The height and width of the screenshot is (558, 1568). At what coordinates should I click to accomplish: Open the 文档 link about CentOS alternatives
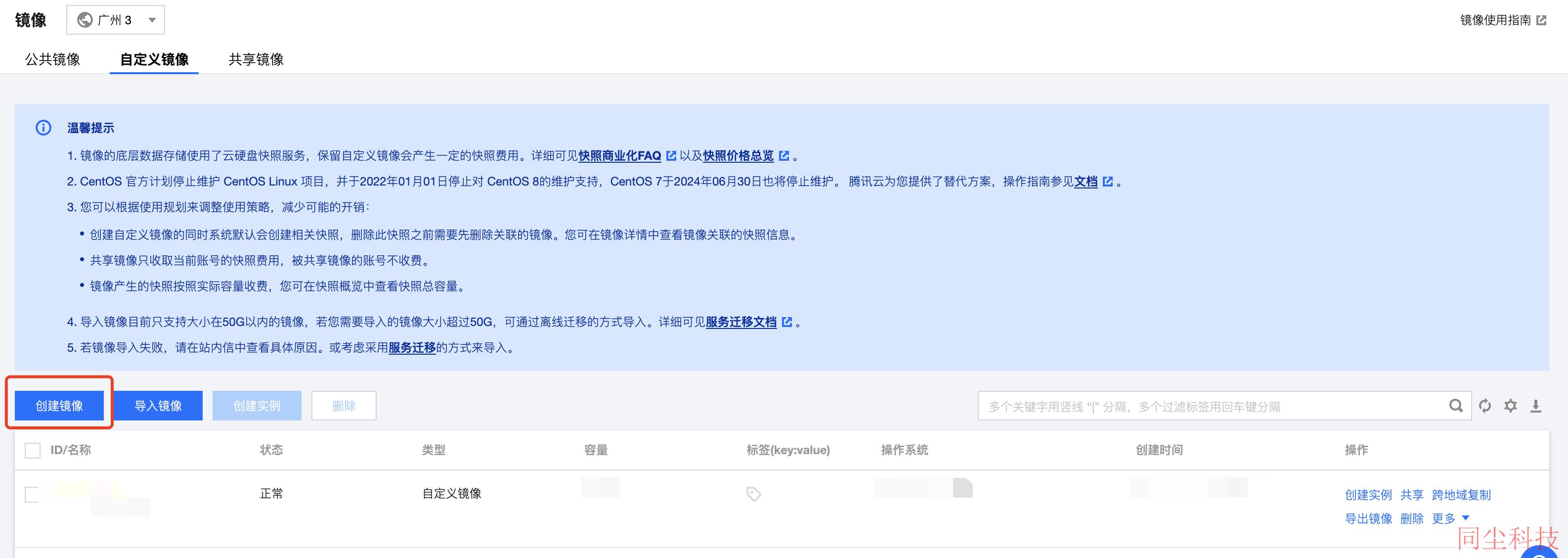point(1086,182)
